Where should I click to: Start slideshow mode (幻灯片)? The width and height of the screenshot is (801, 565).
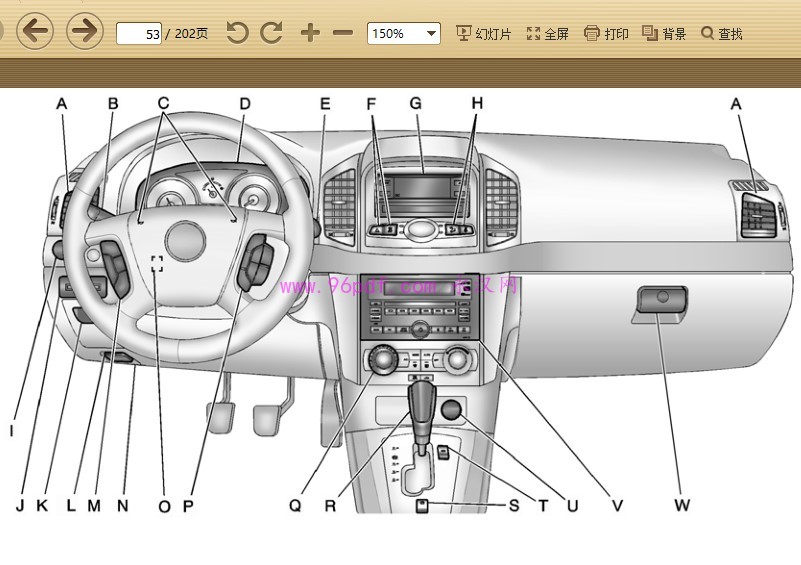click(483, 33)
